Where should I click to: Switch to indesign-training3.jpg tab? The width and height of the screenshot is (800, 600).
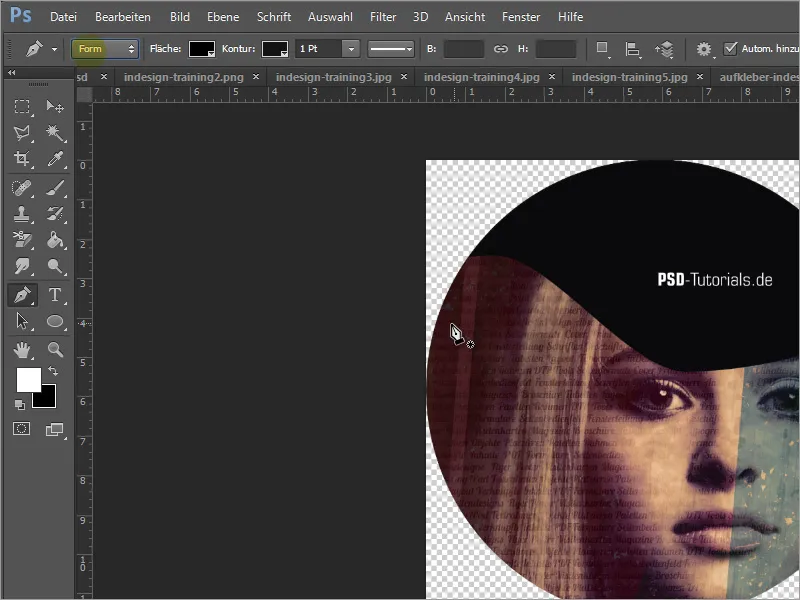pos(334,77)
